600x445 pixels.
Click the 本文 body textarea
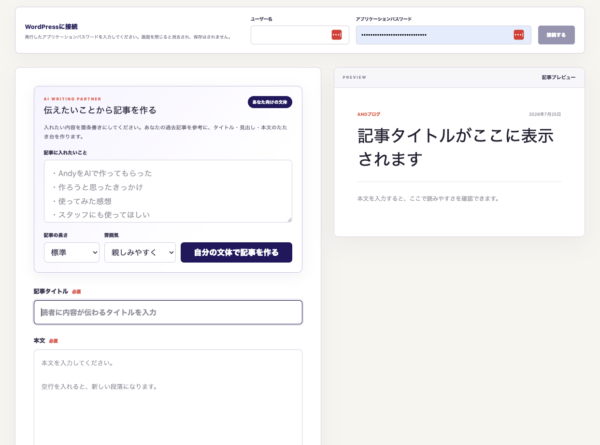(168, 397)
